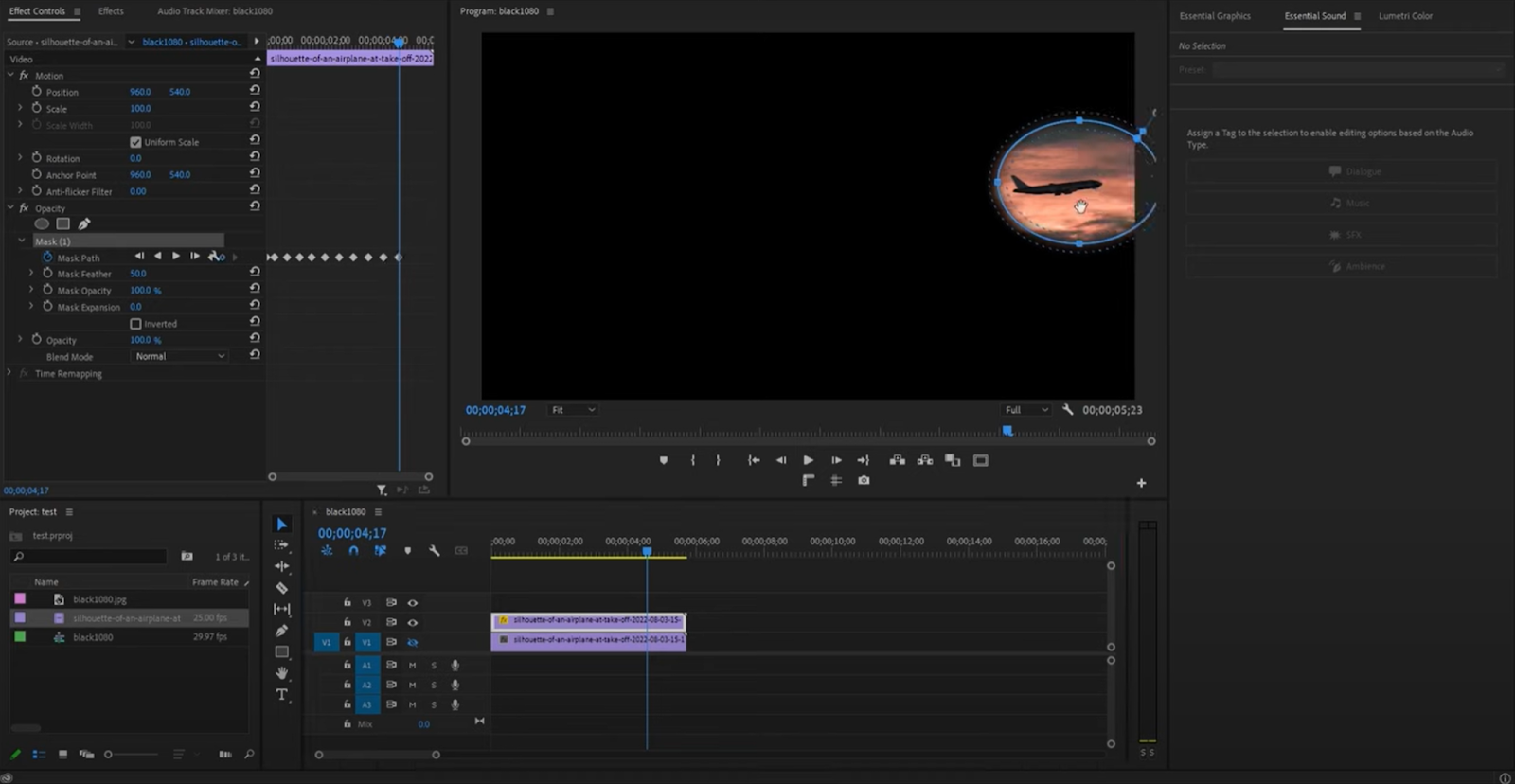Enable the Inverted mask checkbox
The width and height of the screenshot is (1515, 784).
tap(135, 324)
